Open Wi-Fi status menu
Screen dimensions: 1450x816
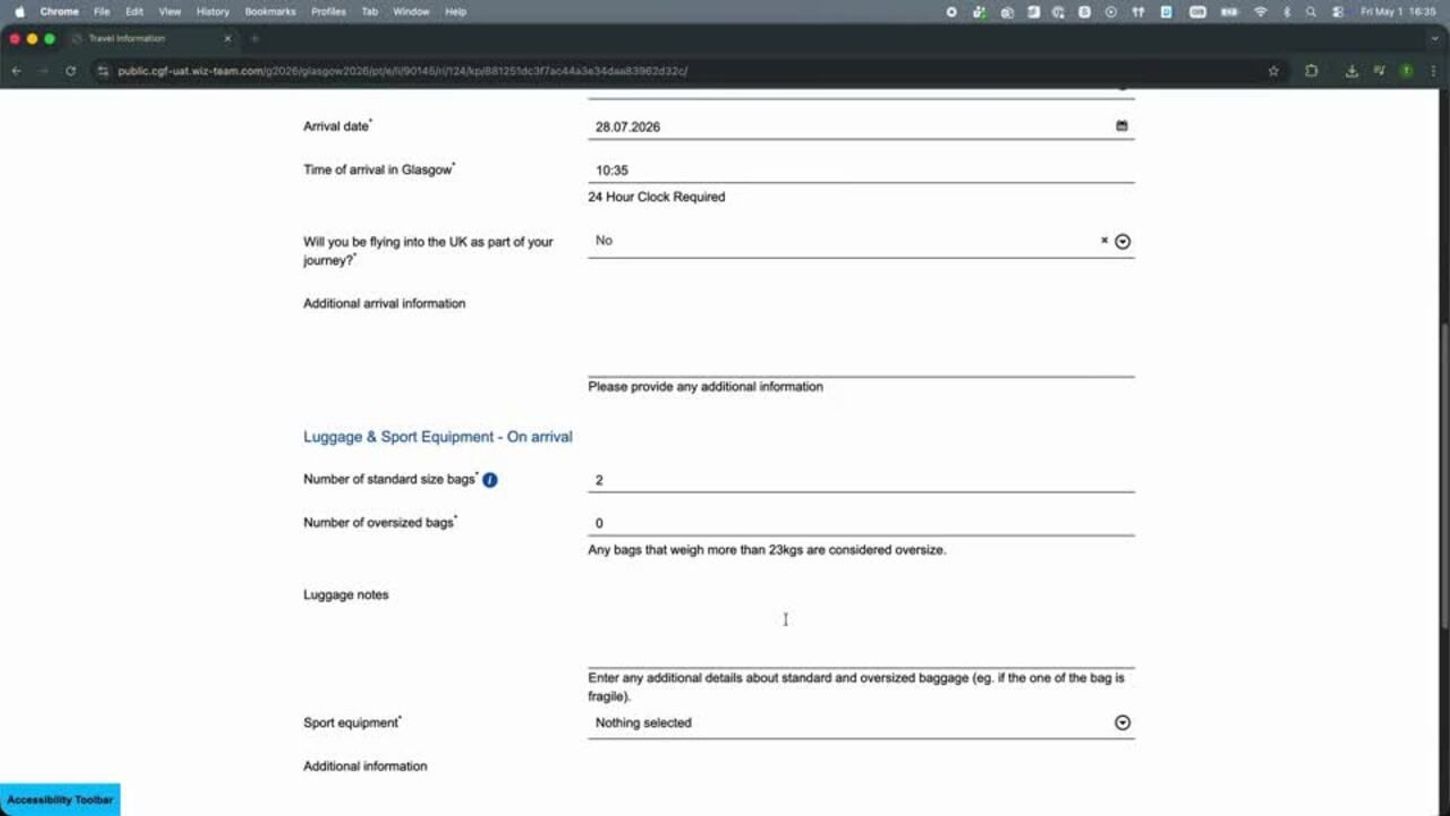(1260, 12)
